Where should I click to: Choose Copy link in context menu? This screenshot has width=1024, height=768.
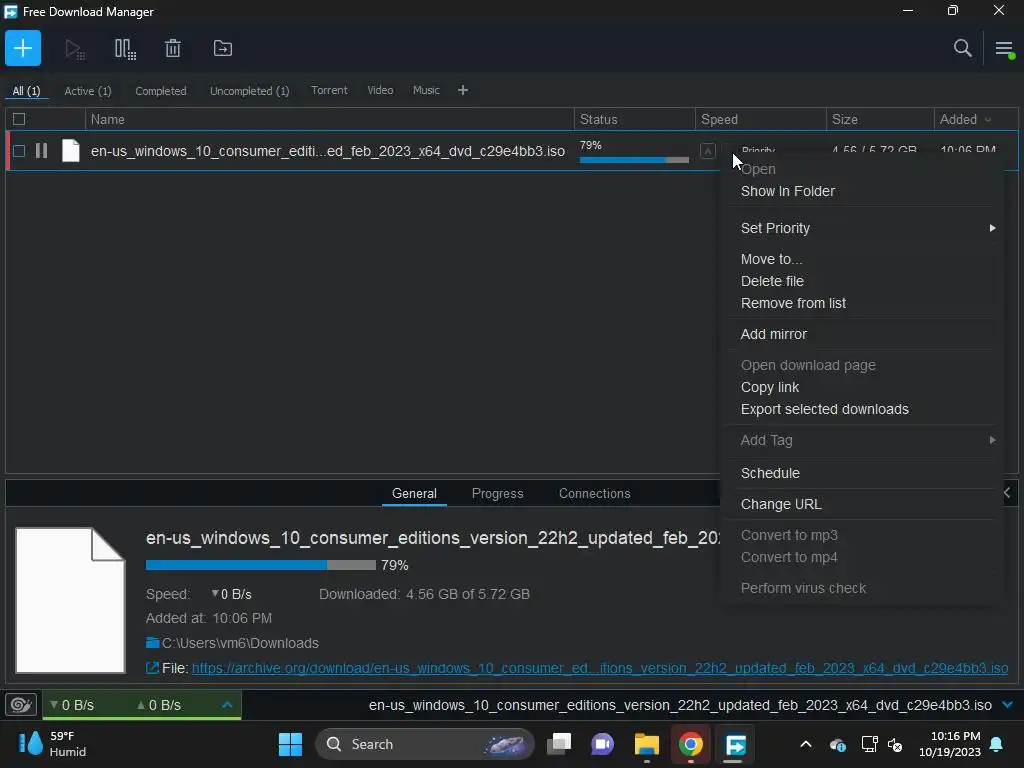[769, 387]
